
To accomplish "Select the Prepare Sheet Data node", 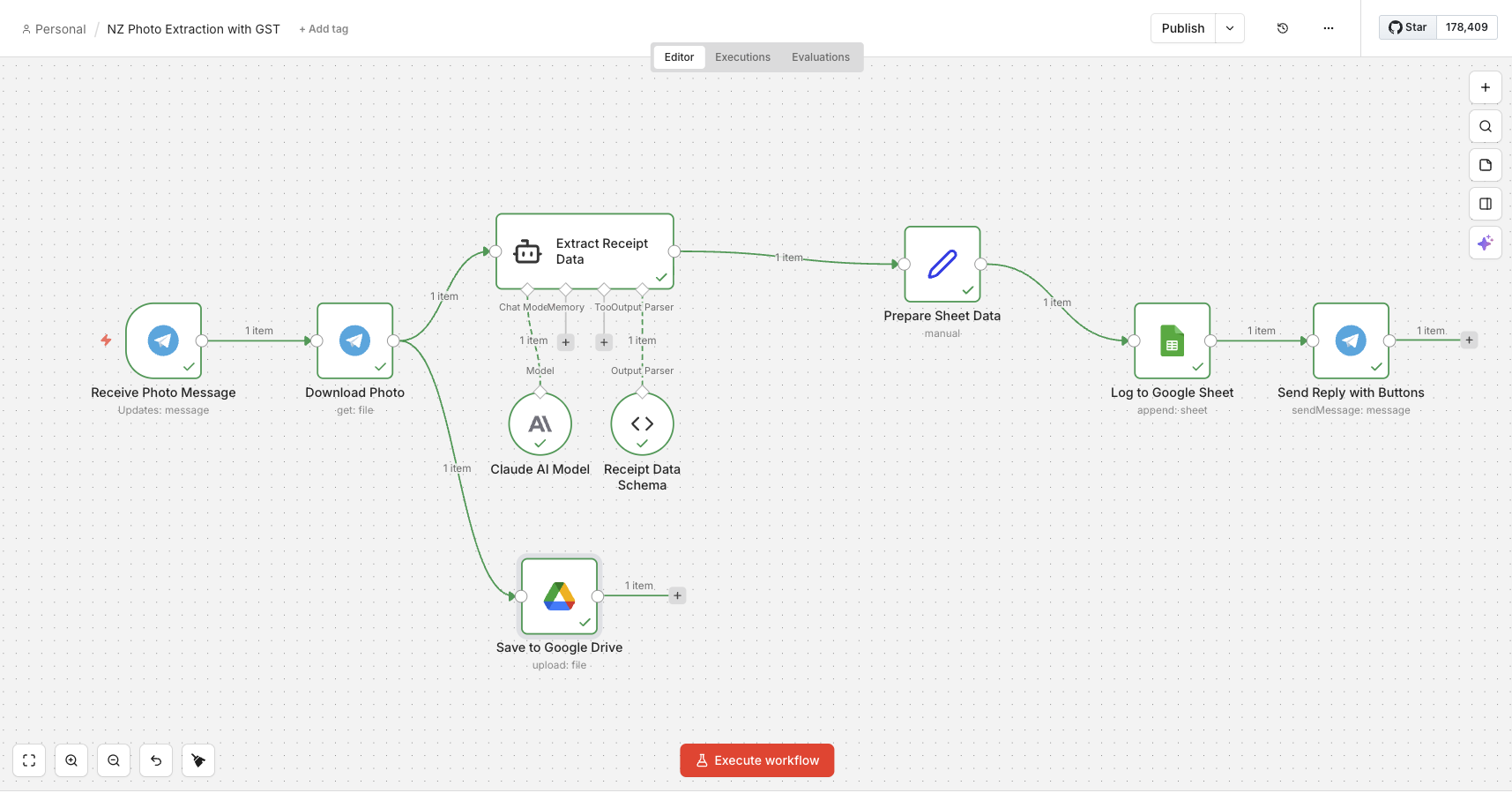I will [x=942, y=264].
